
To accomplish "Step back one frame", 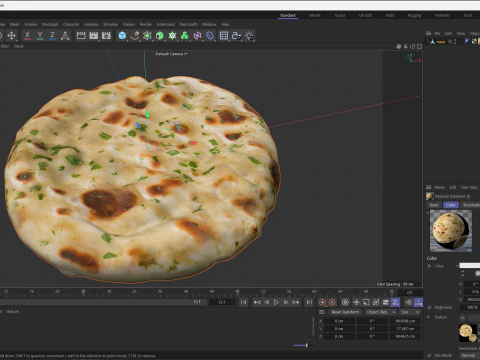I will [267, 302].
